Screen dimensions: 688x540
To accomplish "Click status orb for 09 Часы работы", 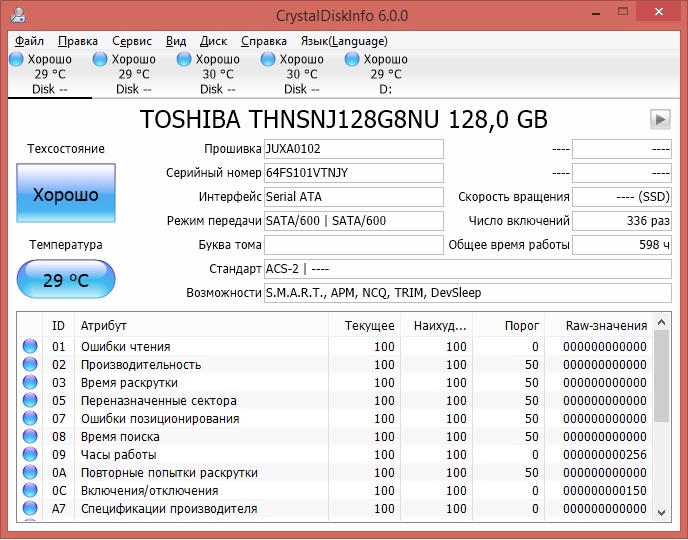I will (29, 455).
